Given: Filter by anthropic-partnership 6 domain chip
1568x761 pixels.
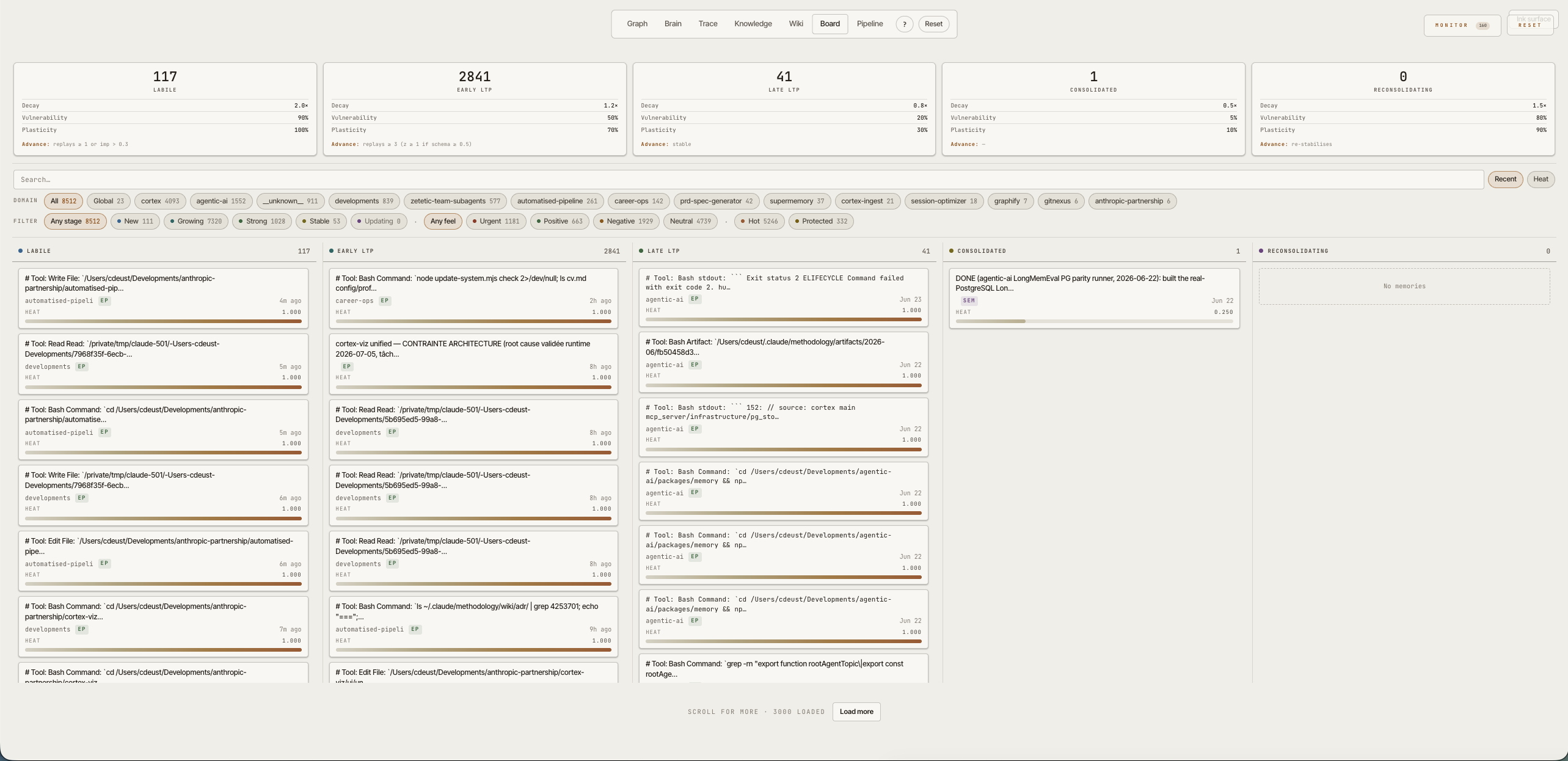Looking at the screenshot, I should (1132, 201).
